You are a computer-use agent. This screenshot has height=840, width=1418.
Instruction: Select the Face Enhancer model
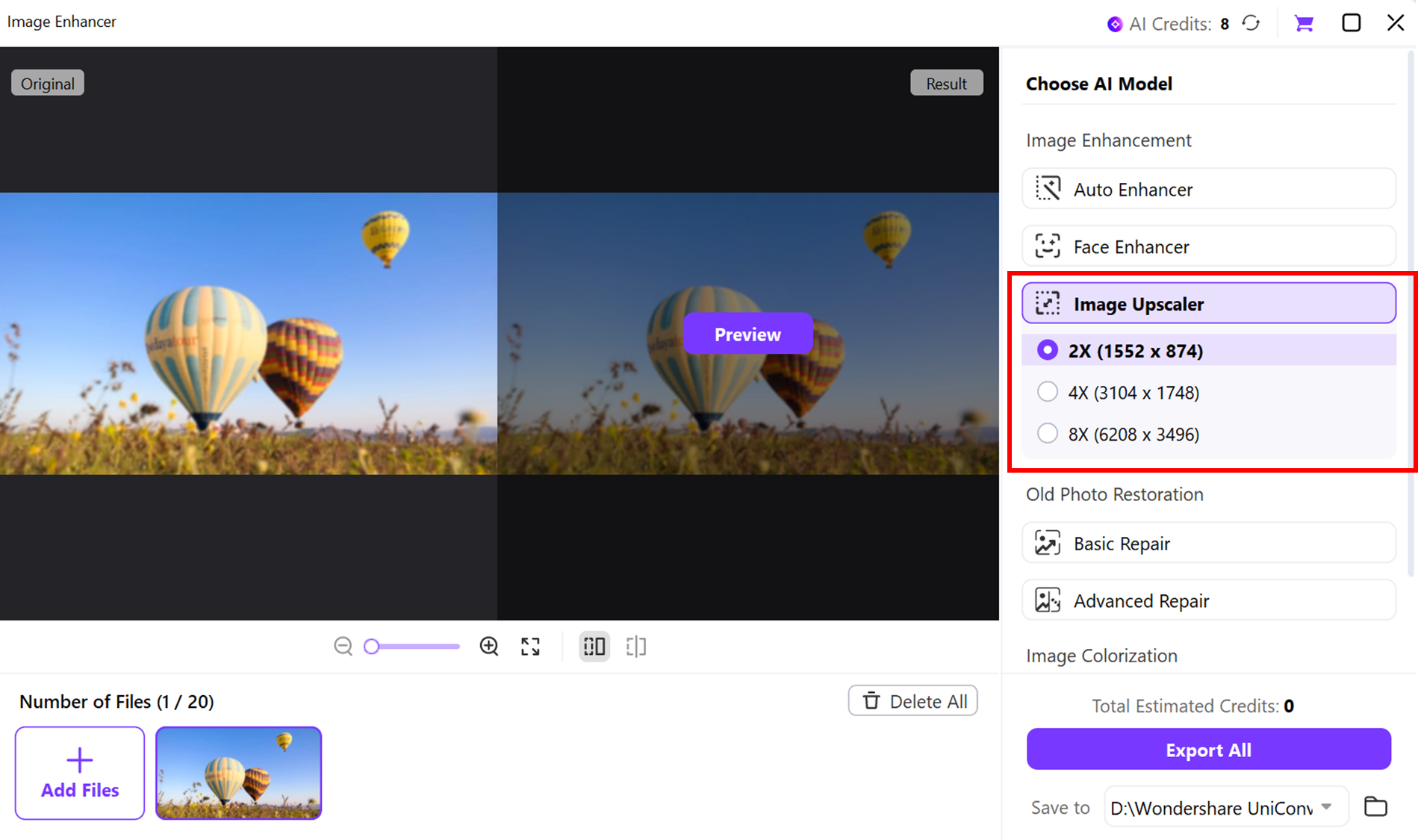tap(1208, 246)
